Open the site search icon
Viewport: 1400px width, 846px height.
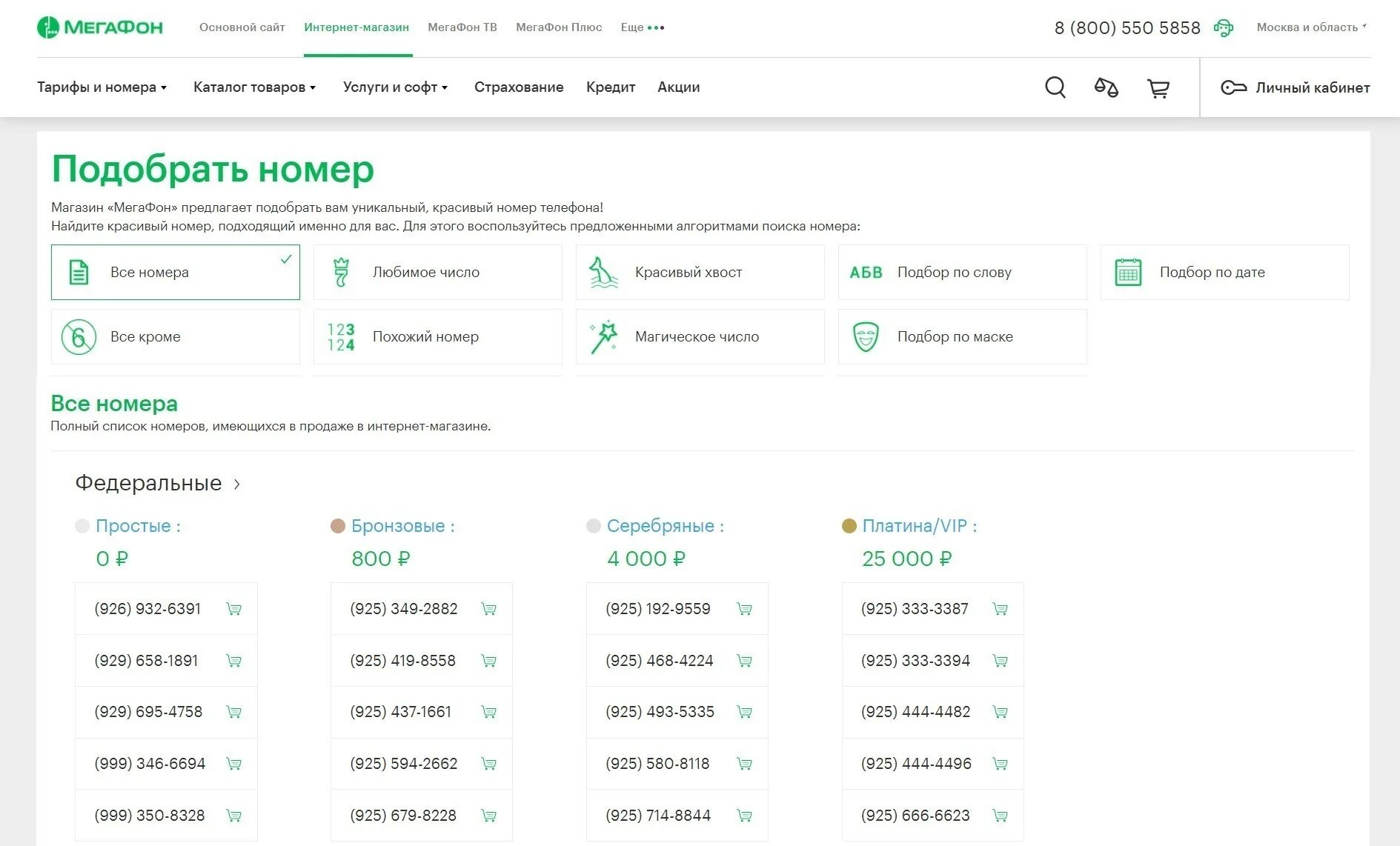tap(1055, 87)
